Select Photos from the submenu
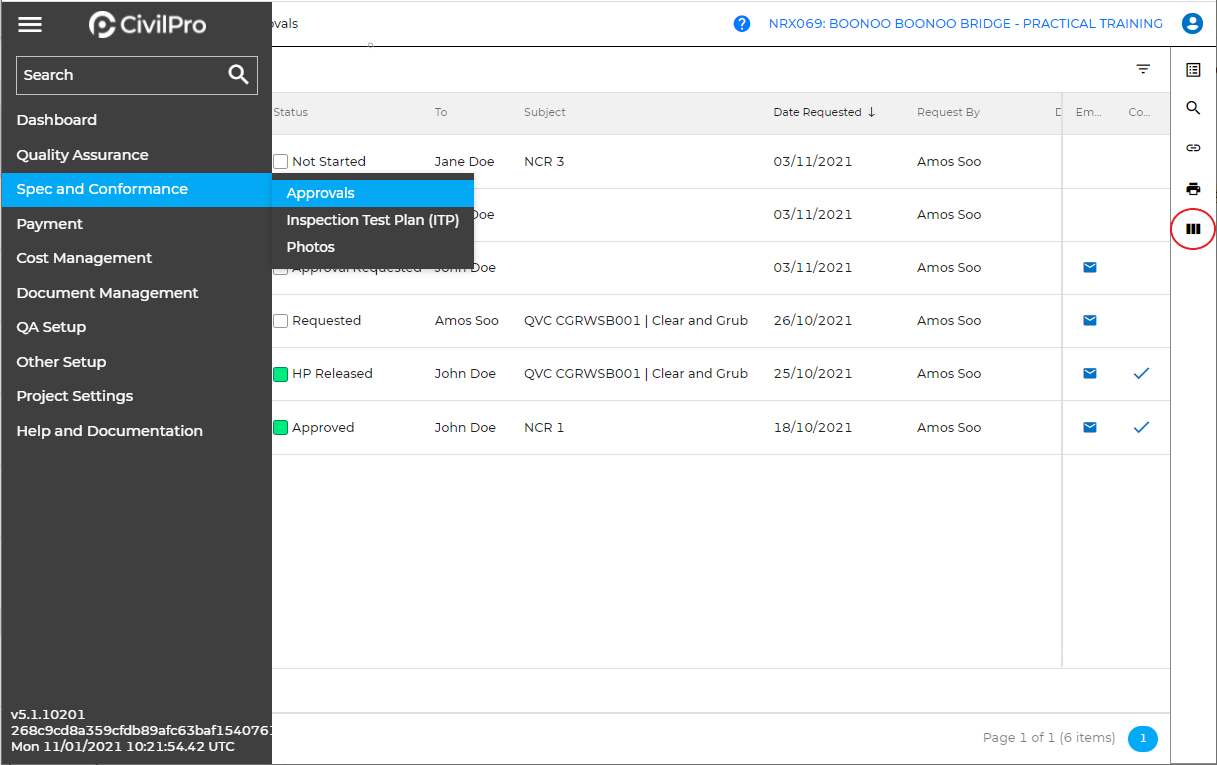This screenshot has height=765, width=1217. 310,247
